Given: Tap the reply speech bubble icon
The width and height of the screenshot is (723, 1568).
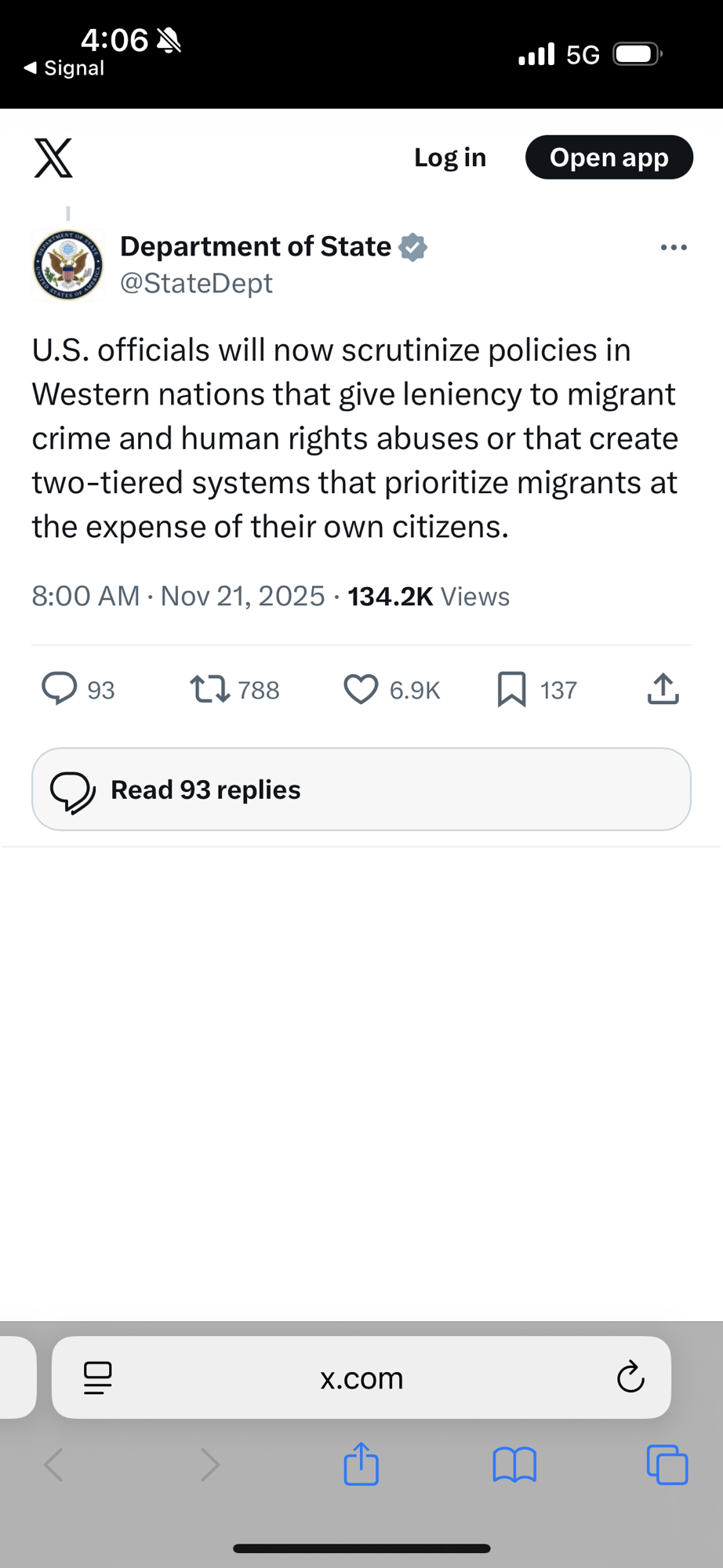Looking at the screenshot, I should click(x=60, y=689).
